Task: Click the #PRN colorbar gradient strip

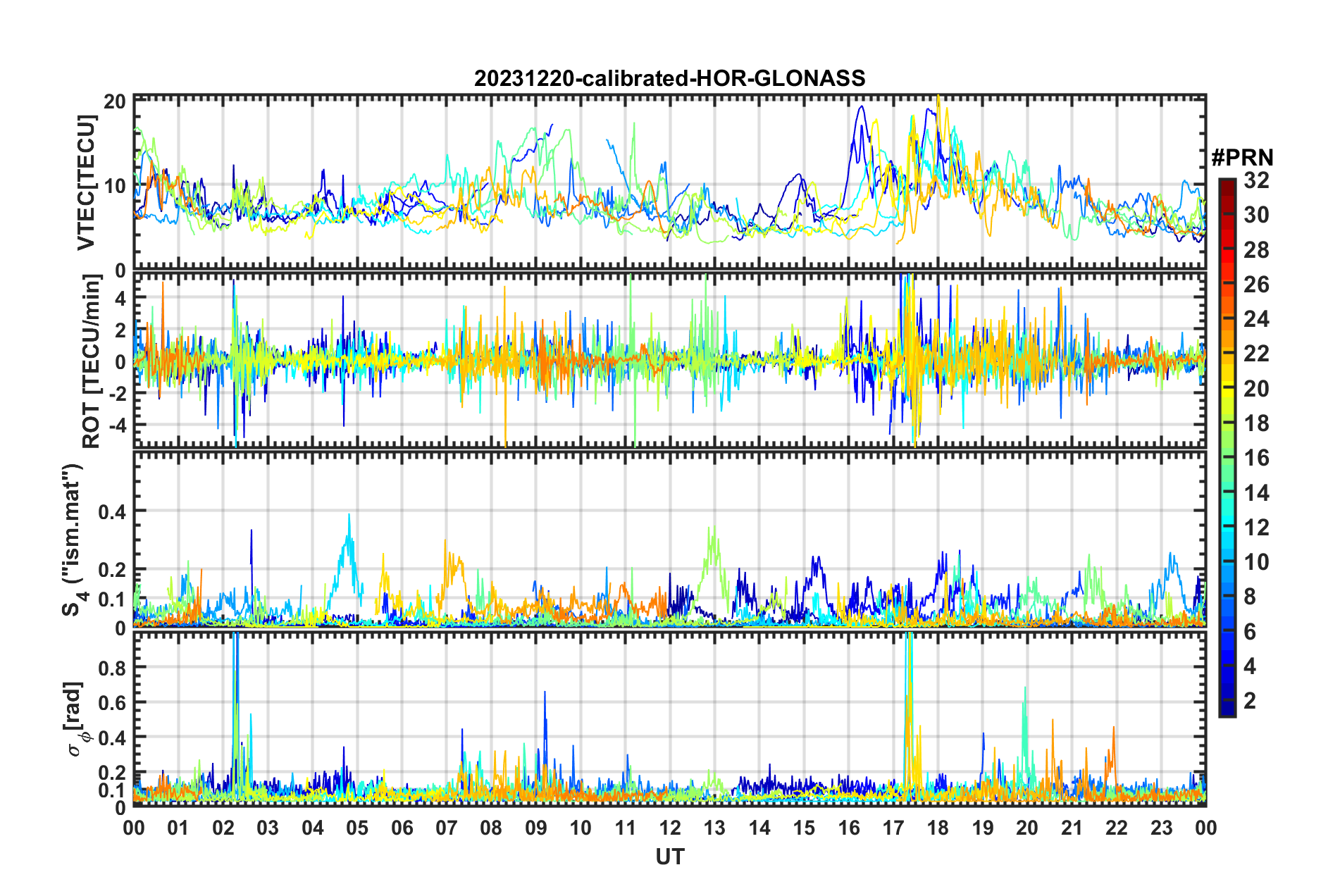Action: click(1227, 447)
